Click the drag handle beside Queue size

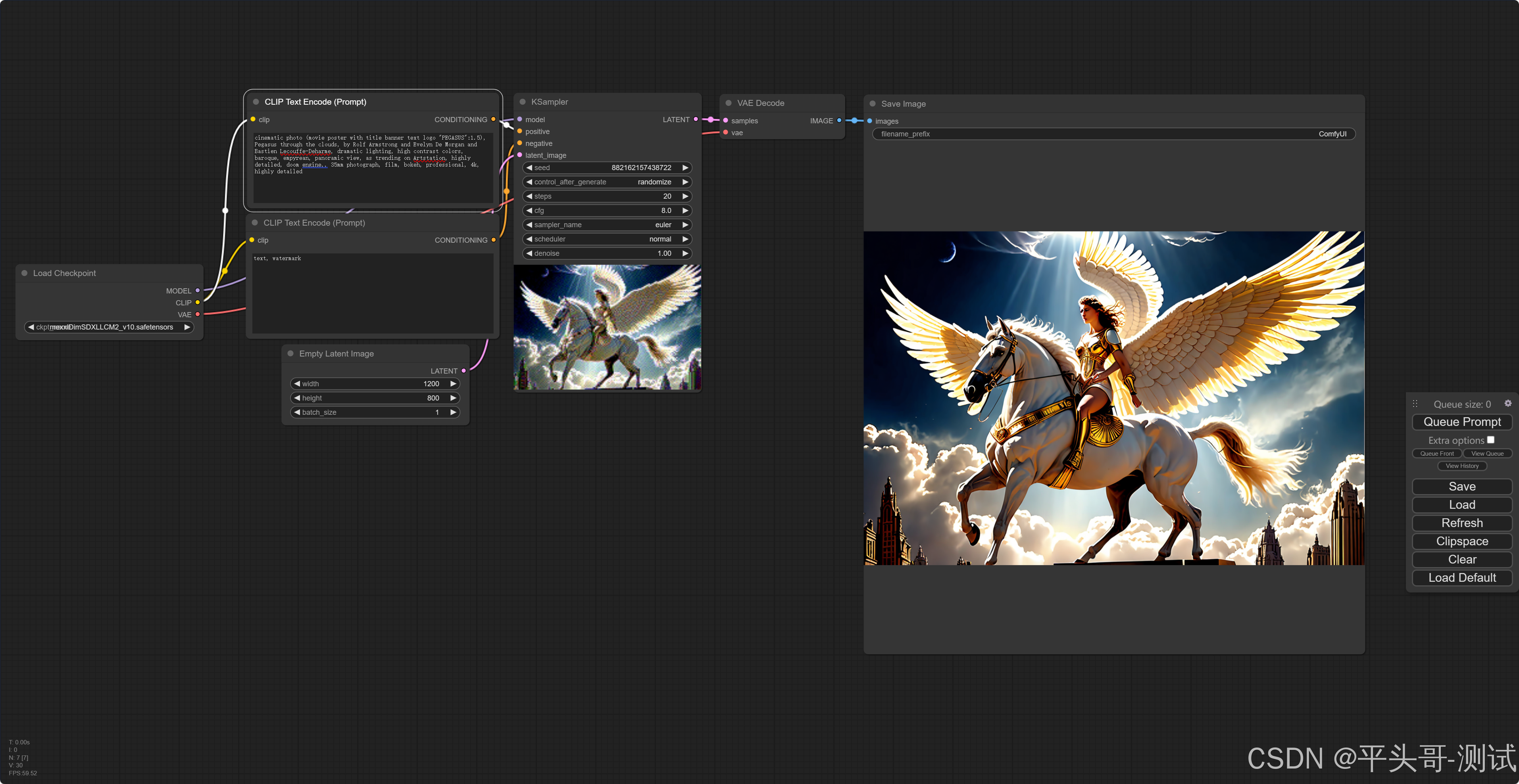point(1415,404)
